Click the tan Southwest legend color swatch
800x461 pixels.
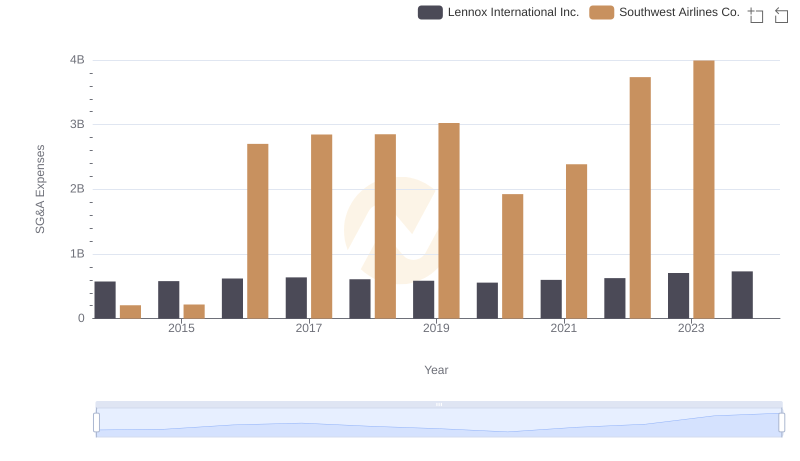point(602,13)
